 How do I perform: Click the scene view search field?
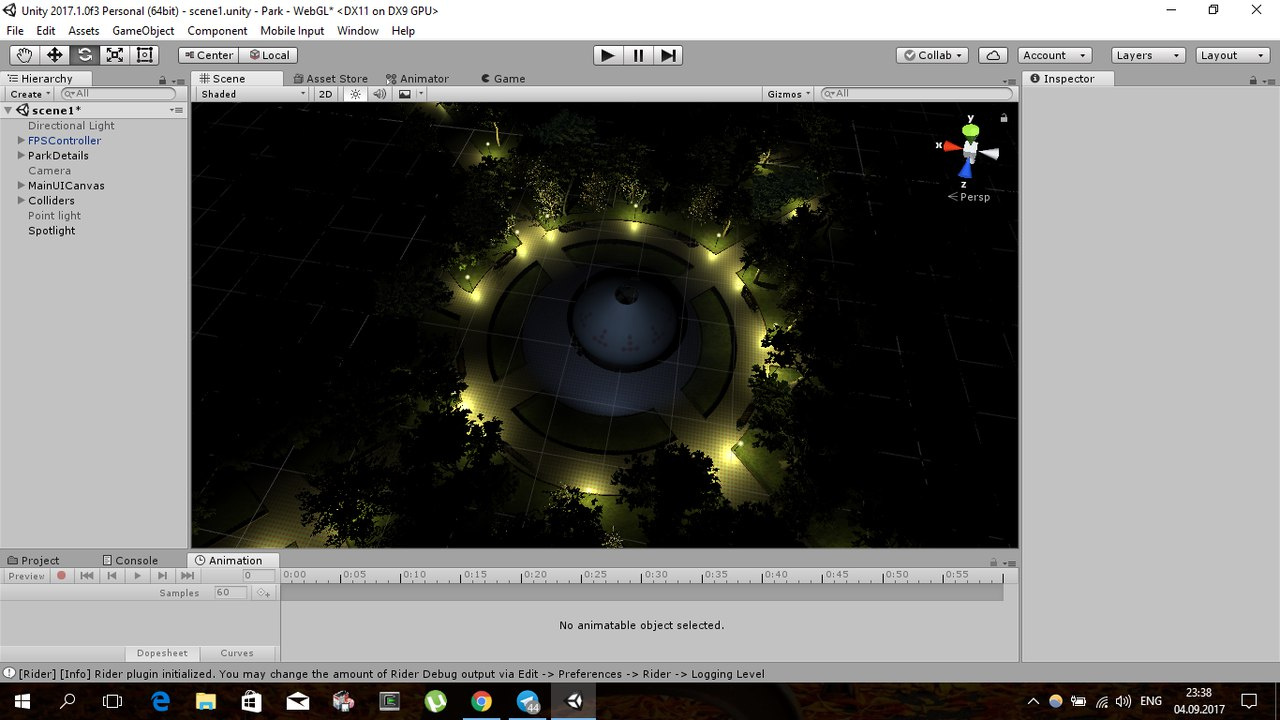(917, 94)
